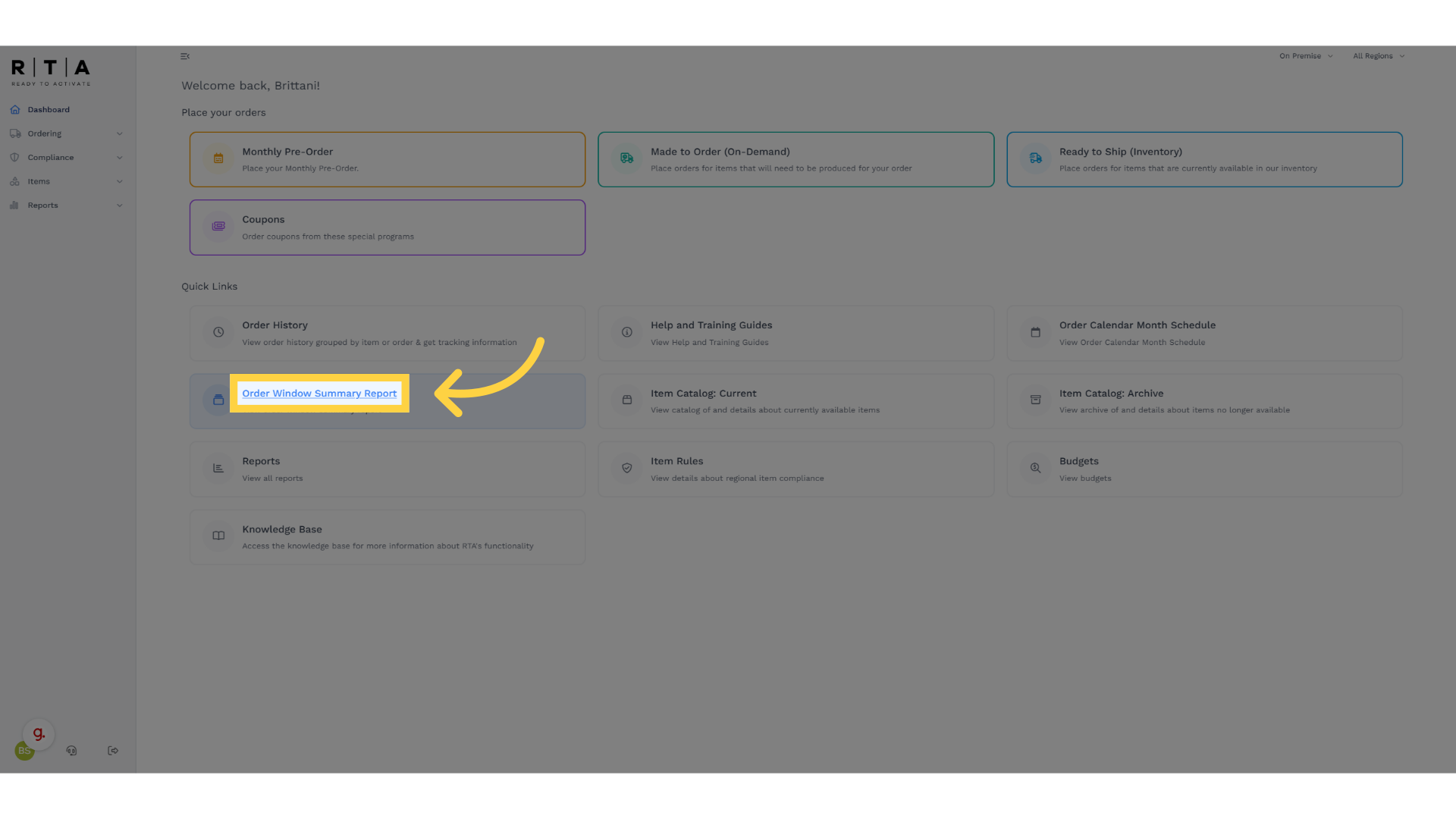Expand the Reports menu chevron

[119, 206]
